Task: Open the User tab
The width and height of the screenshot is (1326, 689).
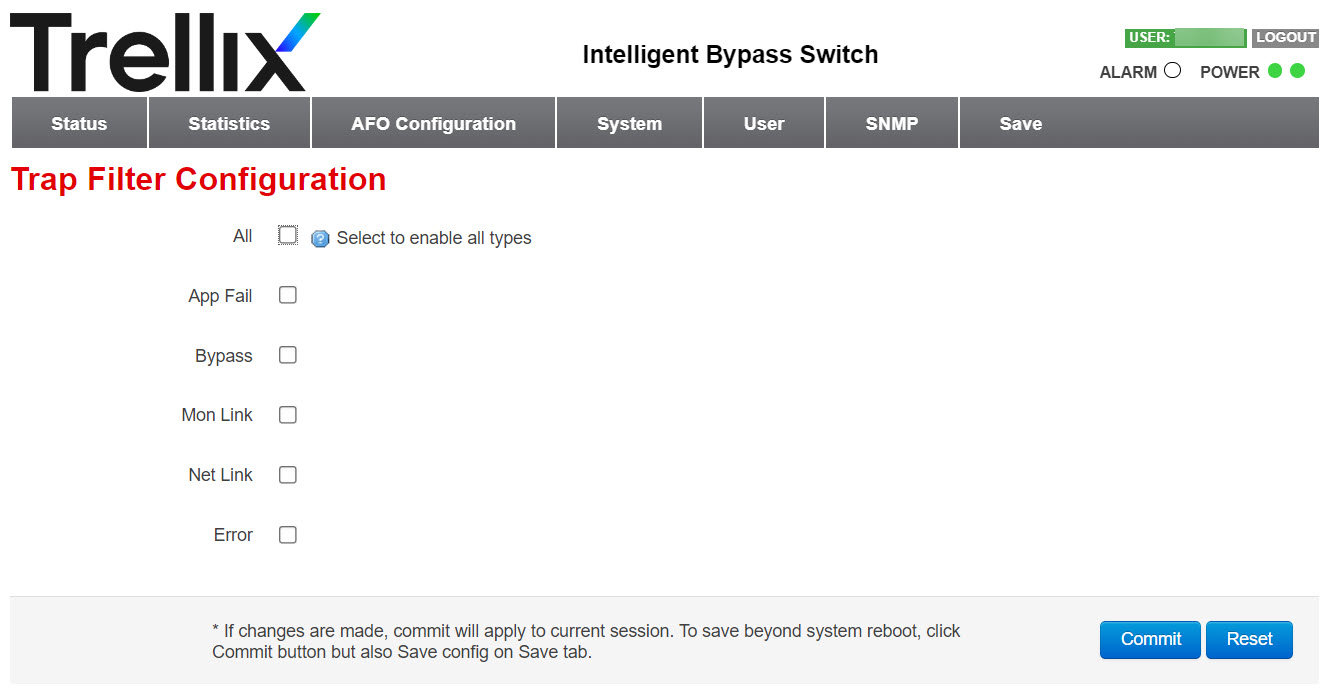Action: pyautogui.click(x=764, y=123)
